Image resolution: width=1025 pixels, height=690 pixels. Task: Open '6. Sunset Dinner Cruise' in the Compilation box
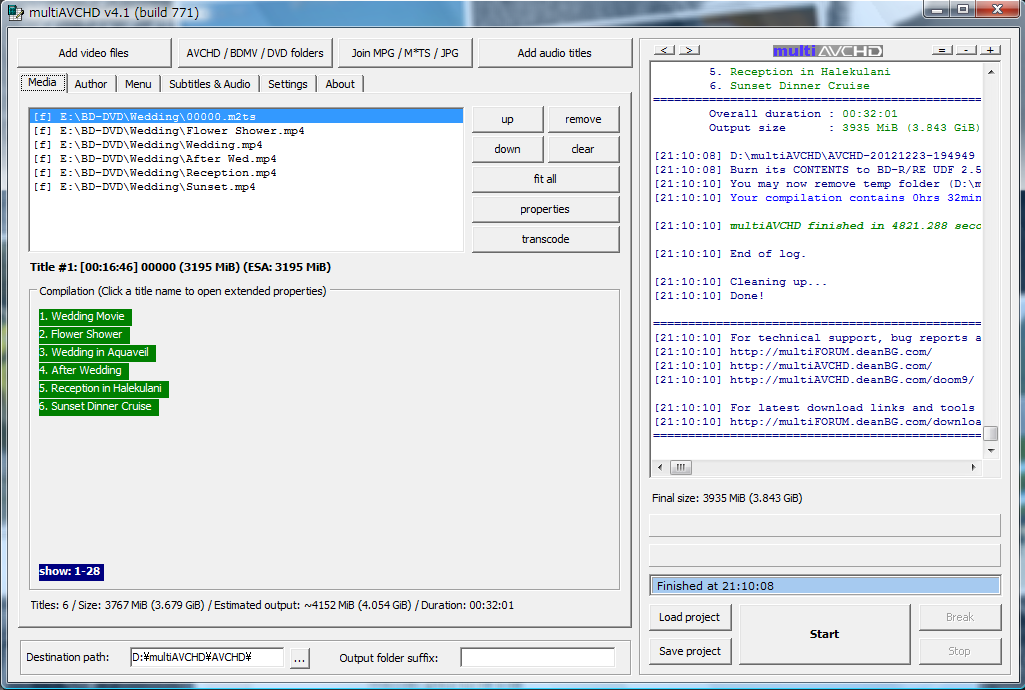(x=99, y=406)
